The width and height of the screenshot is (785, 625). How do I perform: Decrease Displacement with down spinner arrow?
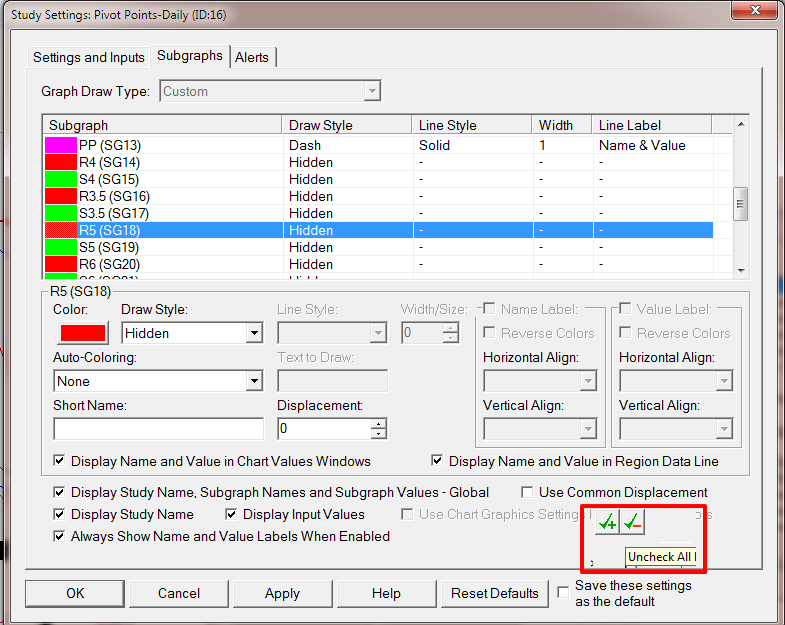point(379,434)
